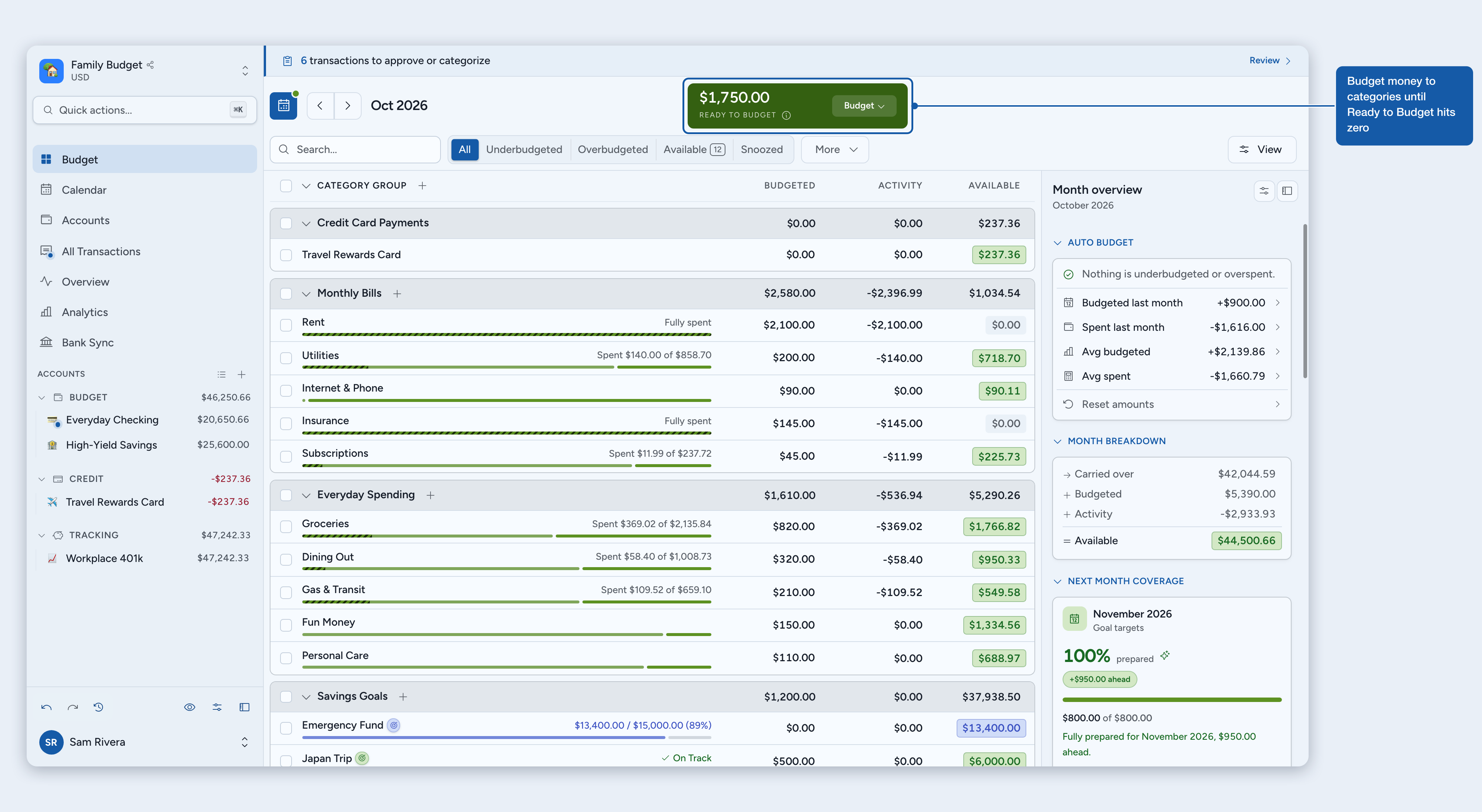This screenshot has height=812, width=1482.
Task: Click the accounts list reorder icon
Action: (x=222, y=375)
